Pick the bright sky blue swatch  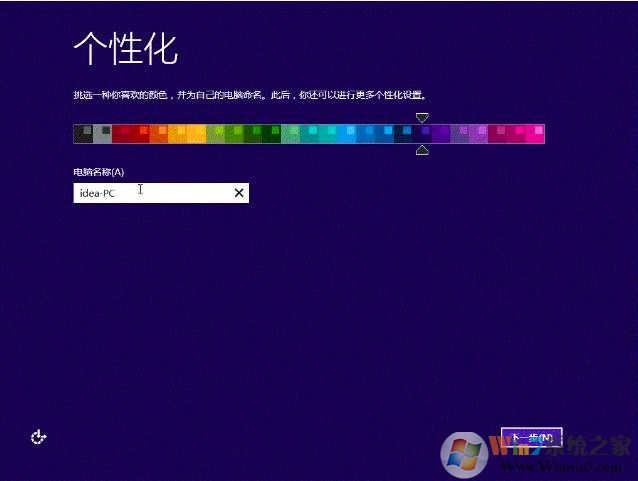point(347,134)
